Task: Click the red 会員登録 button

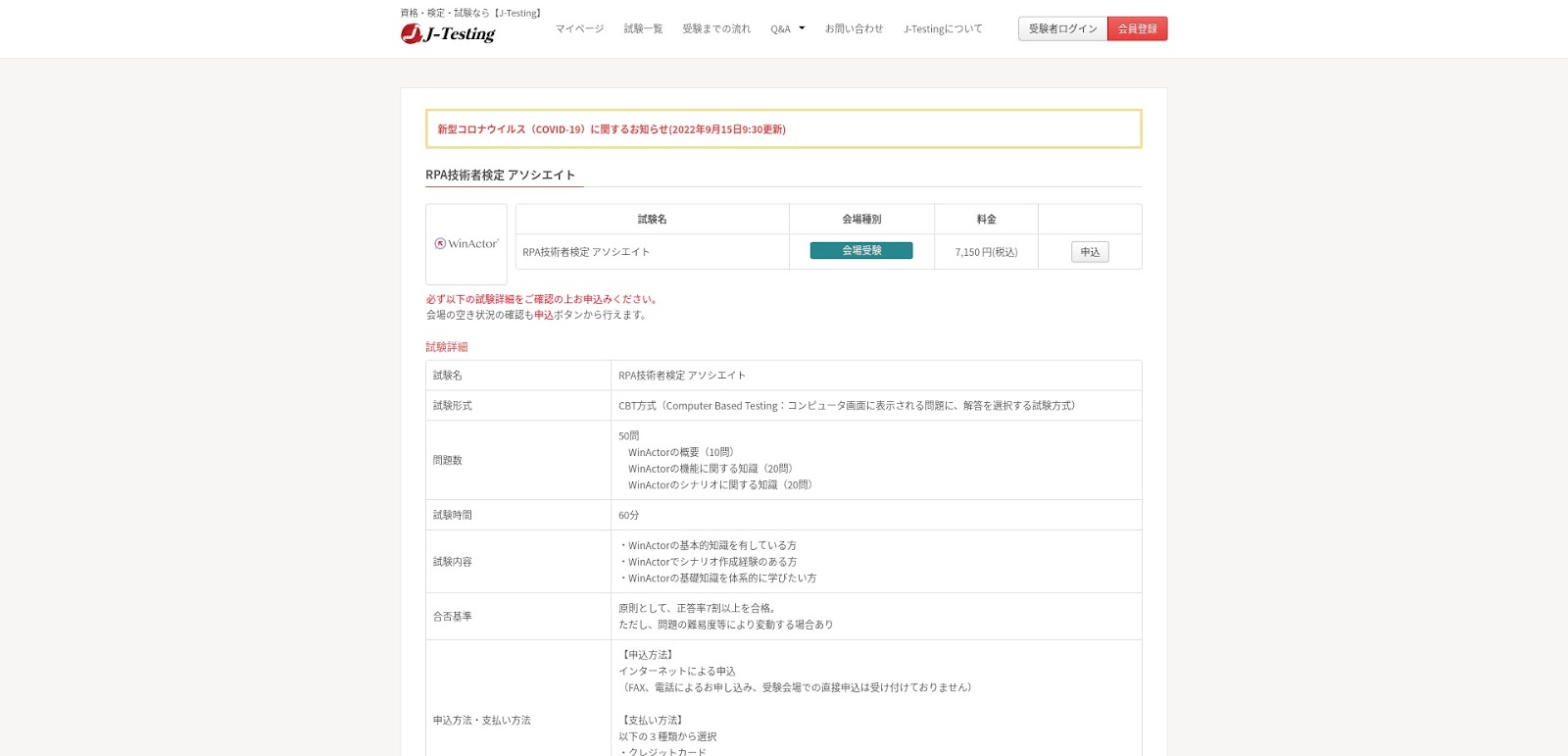Action: [x=1138, y=28]
